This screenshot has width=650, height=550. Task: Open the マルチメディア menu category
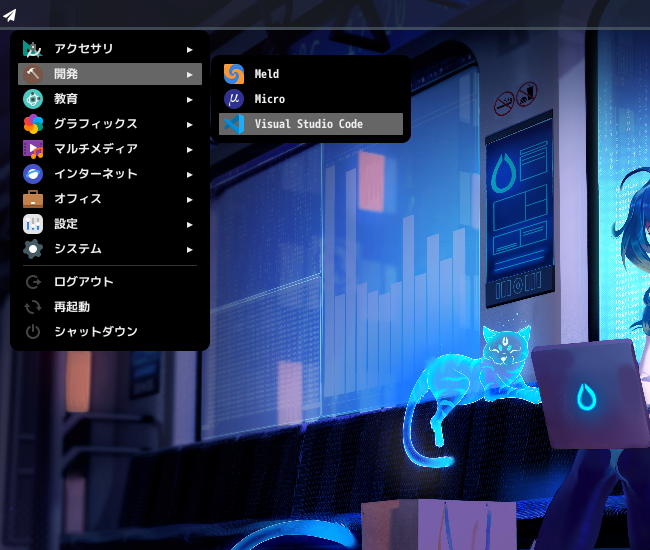pos(110,149)
